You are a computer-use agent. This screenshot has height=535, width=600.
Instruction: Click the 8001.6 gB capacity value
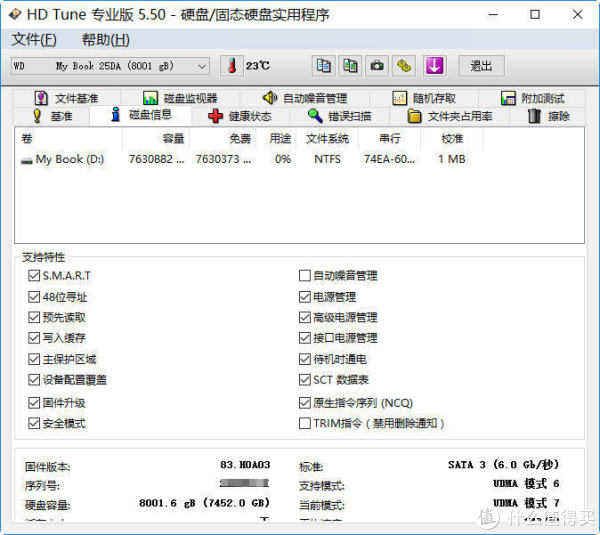(x=204, y=503)
